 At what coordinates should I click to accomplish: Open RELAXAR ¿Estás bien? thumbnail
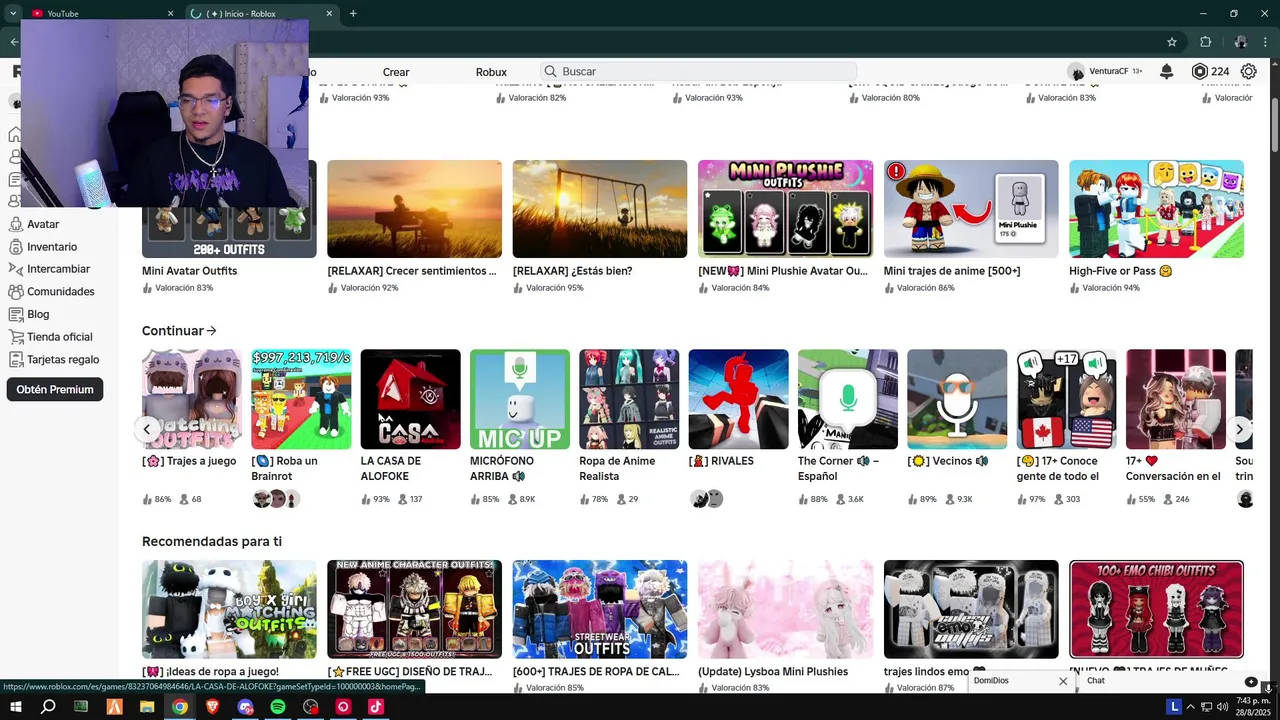coord(600,209)
